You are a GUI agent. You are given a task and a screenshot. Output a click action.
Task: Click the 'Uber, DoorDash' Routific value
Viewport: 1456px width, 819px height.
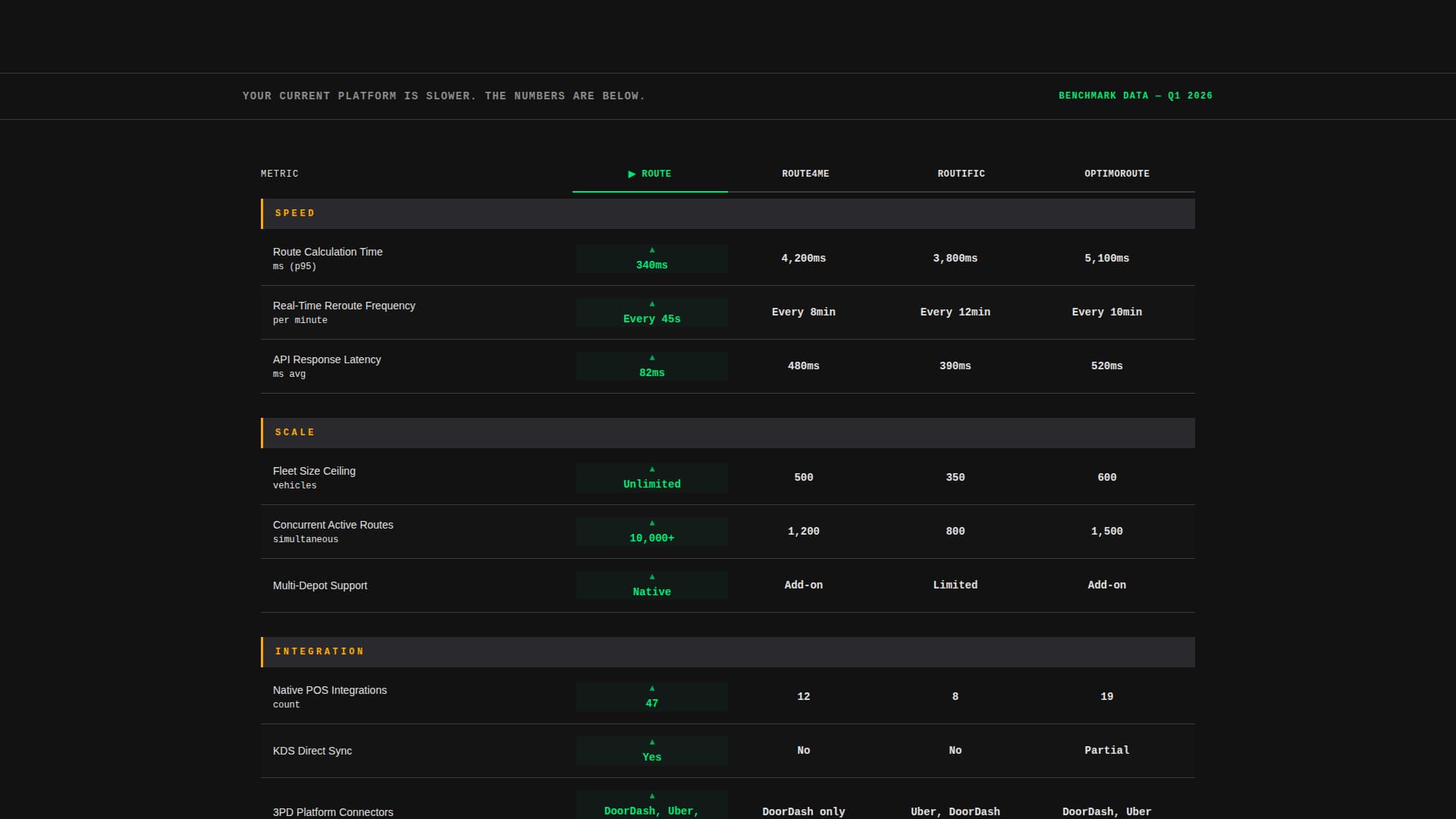click(x=955, y=812)
